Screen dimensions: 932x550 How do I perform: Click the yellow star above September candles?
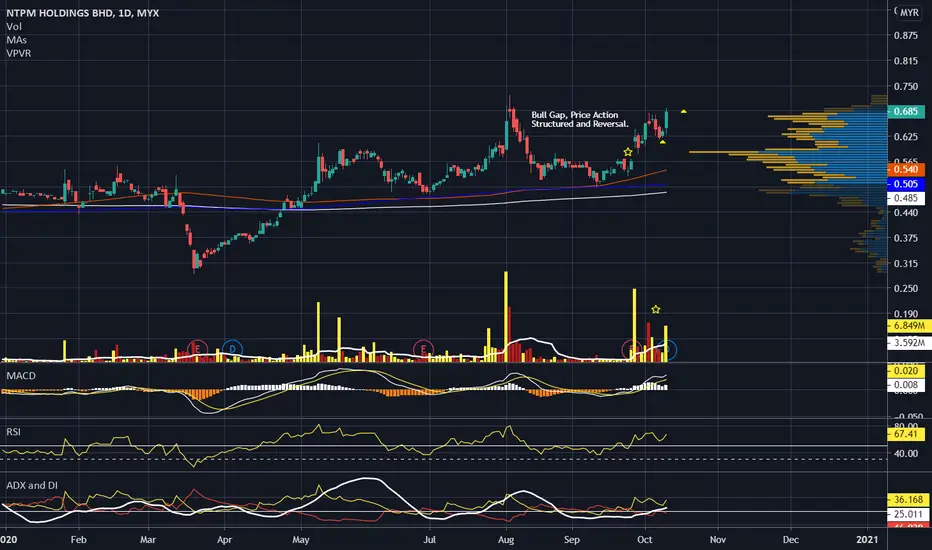[x=628, y=152]
